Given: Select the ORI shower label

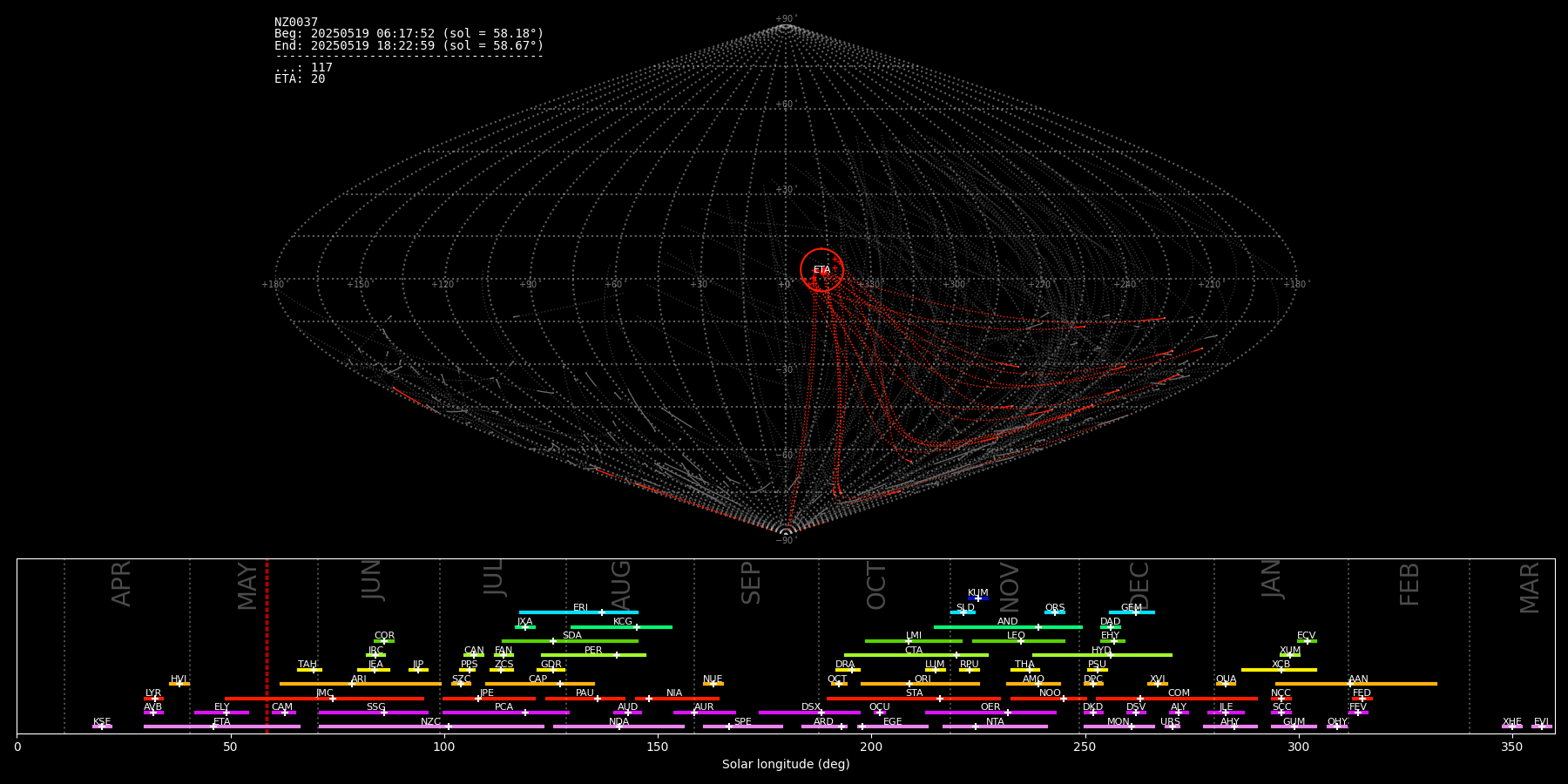Looking at the screenshot, I should click(923, 679).
